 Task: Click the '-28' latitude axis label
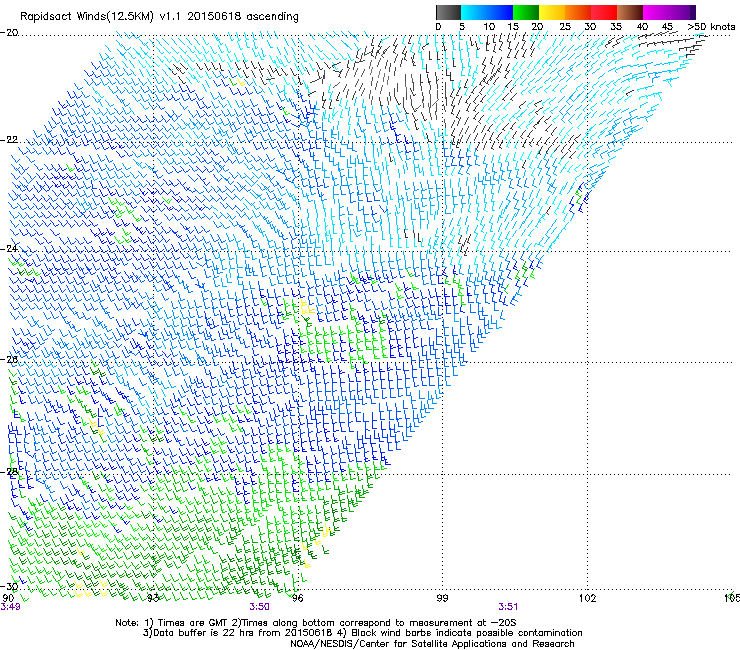pos(9,472)
